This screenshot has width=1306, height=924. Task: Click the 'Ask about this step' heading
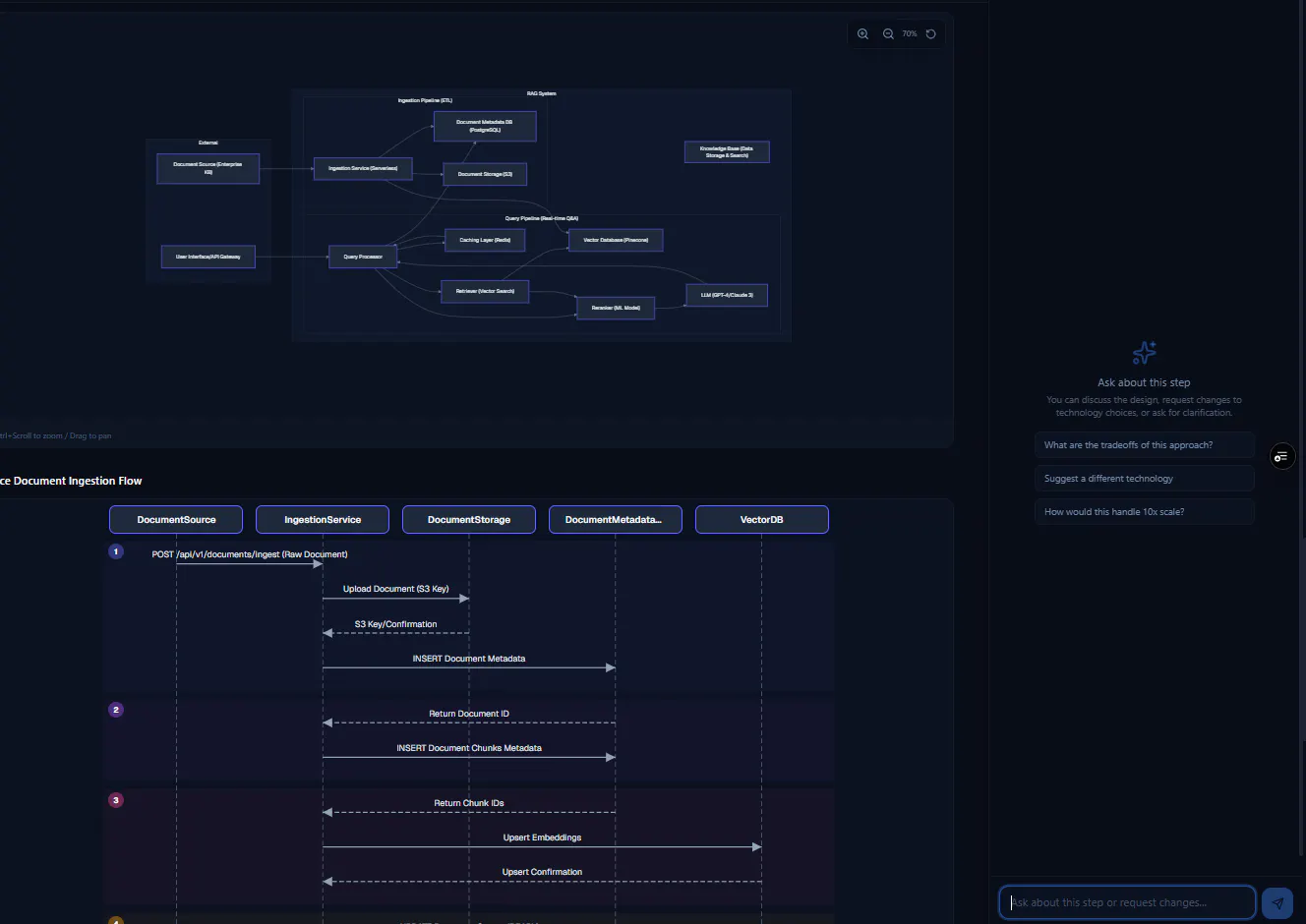(1144, 382)
